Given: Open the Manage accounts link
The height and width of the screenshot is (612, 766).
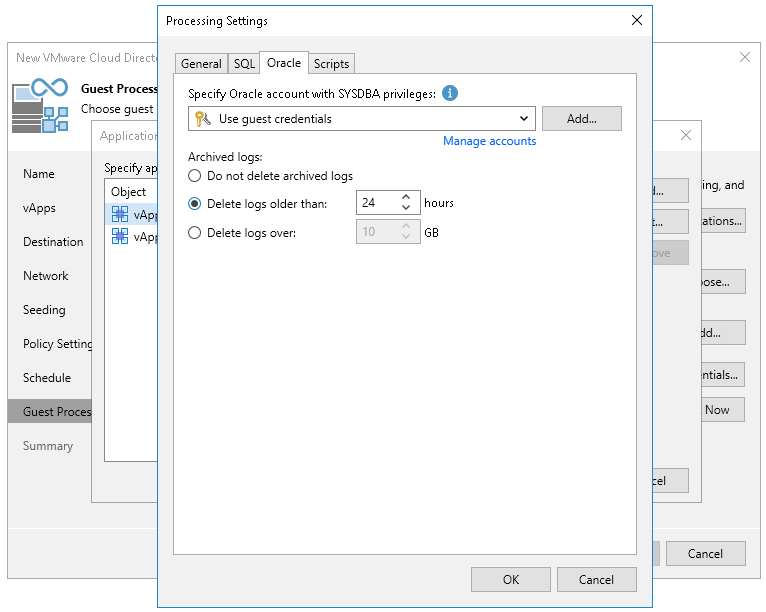Looking at the screenshot, I should (489, 141).
